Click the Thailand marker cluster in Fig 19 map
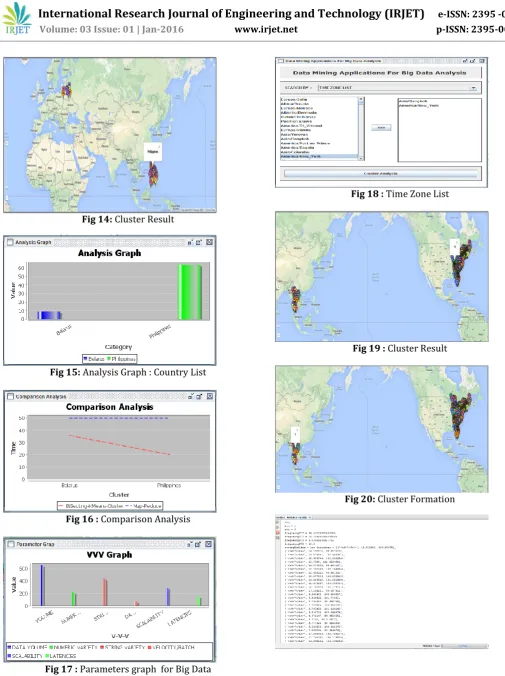 [295, 299]
